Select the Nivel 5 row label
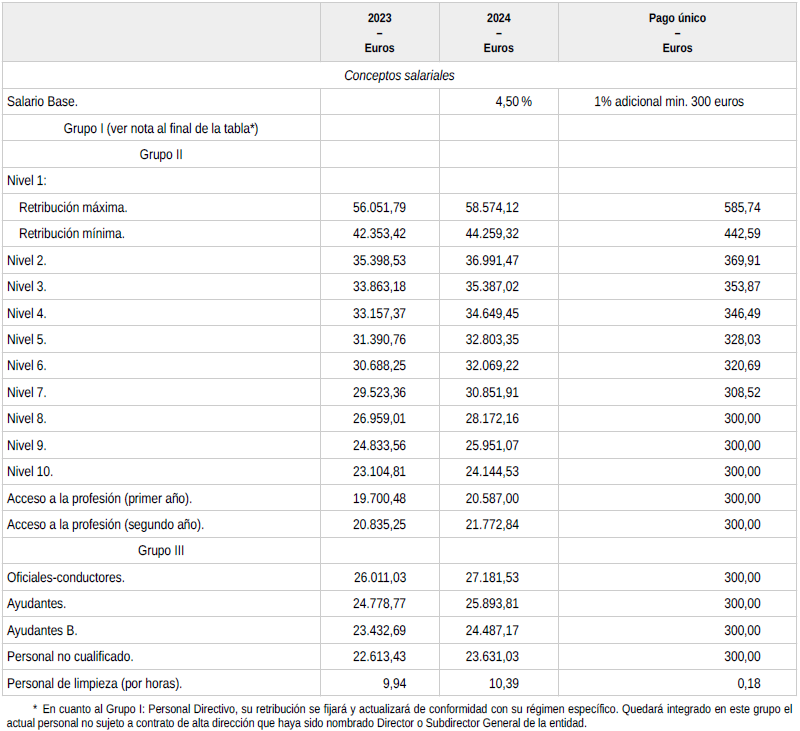The image size is (800, 731). tap(27, 339)
